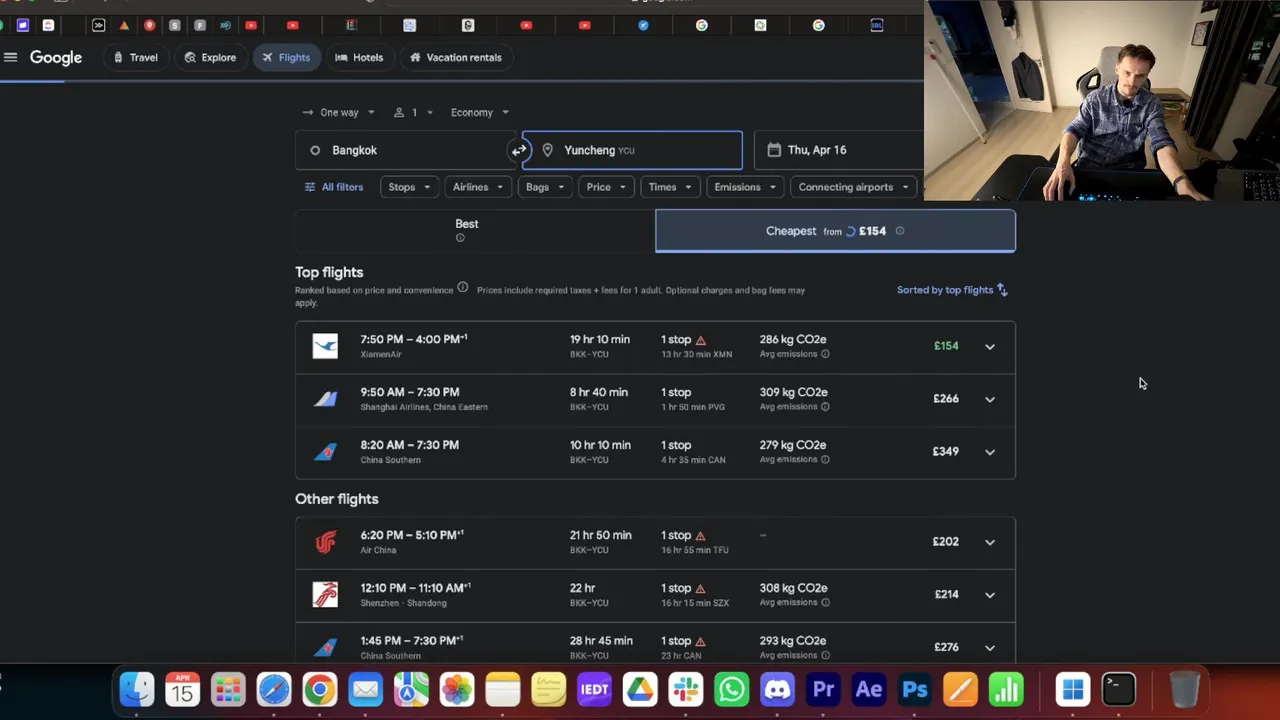Expand the £266 Shanghai Airlines flight details
1280x720 pixels.
click(990, 399)
